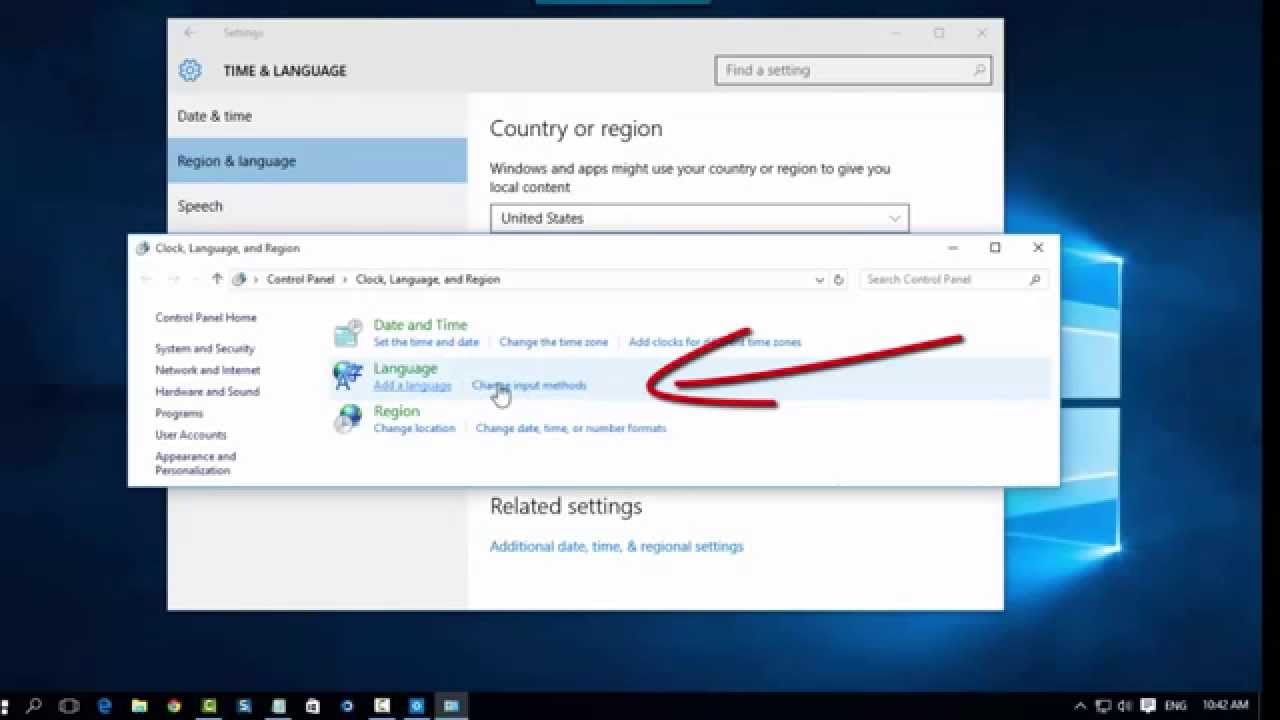The image size is (1280, 720).
Task: Open the Date and Time clock icon
Action: pyautogui.click(x=347, y=333)
